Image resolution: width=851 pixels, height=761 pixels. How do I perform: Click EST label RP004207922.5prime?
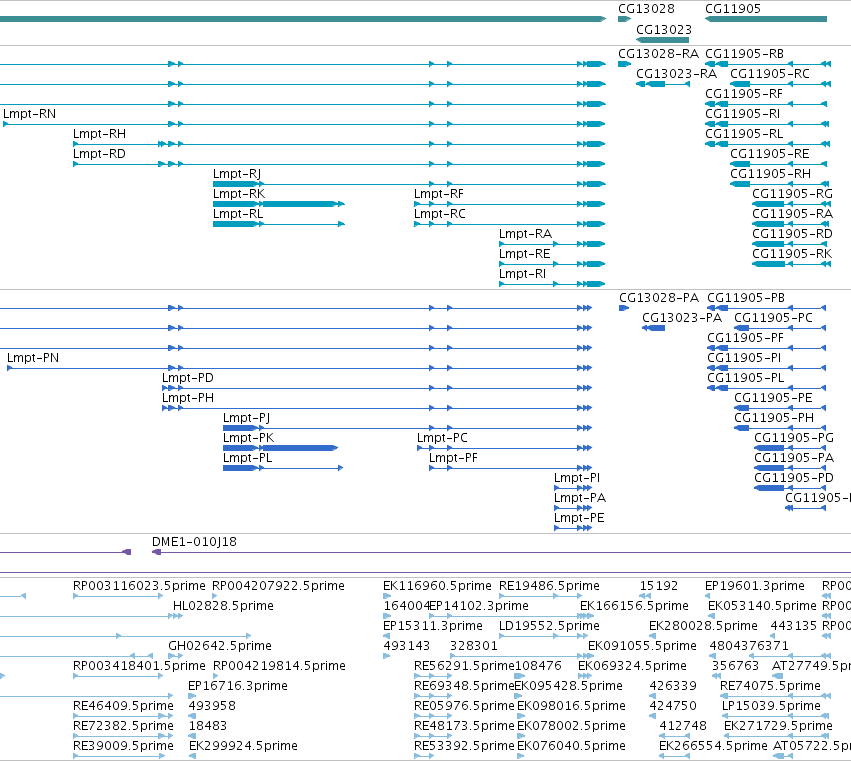(278, 586)
